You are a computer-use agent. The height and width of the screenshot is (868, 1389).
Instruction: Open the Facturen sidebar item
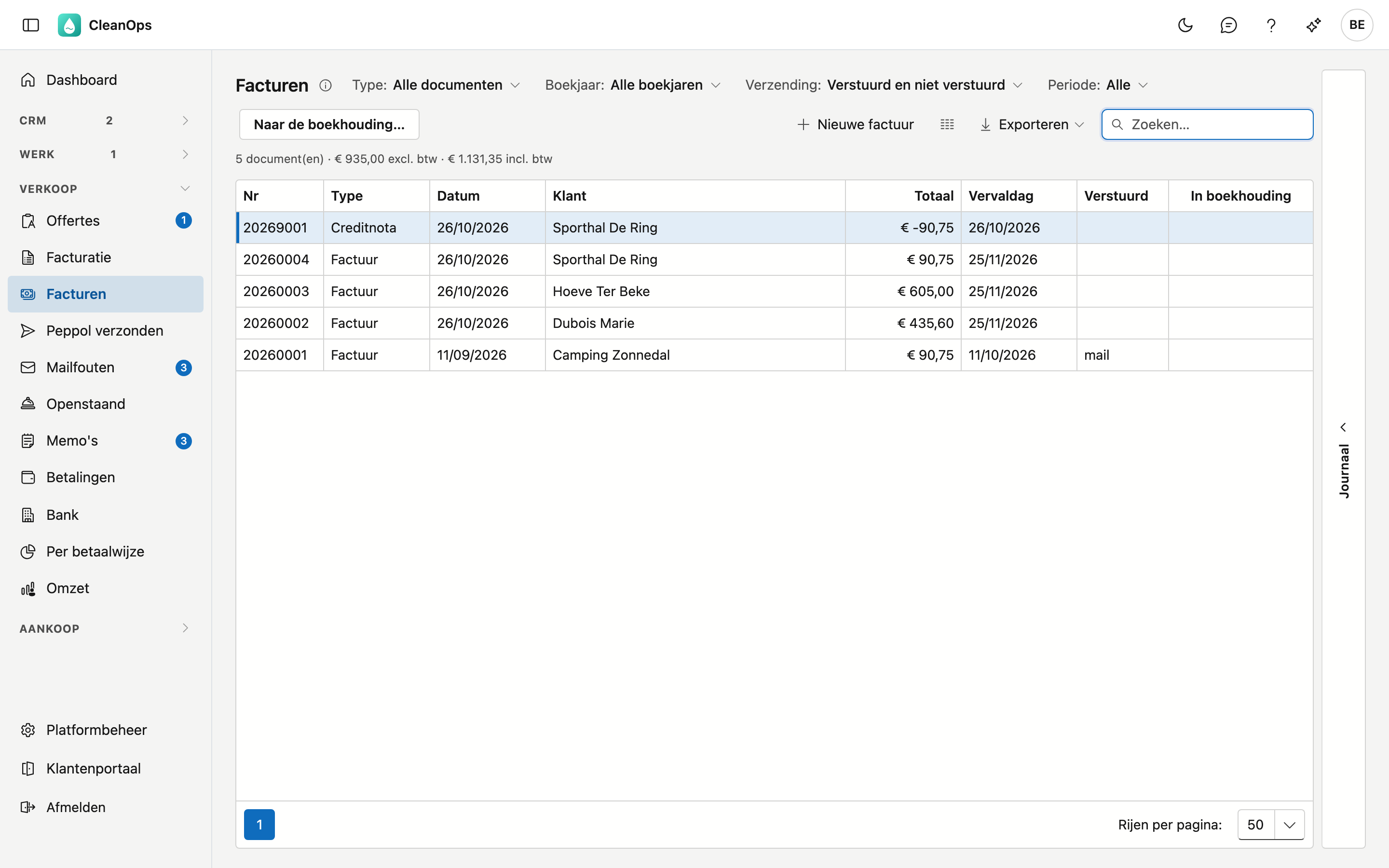[x=106, y=294]
